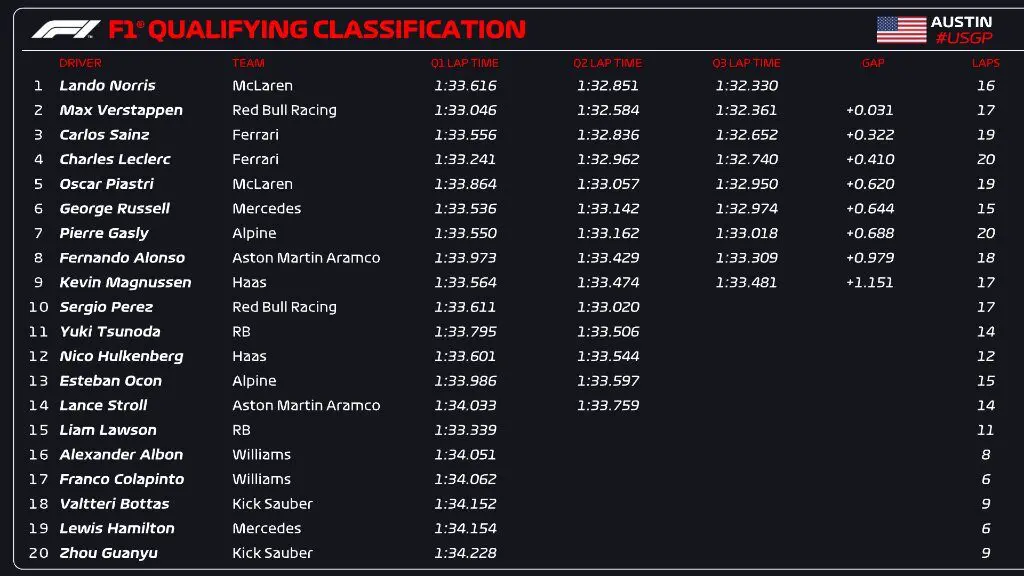Click Norris's Q3 time 1:32.330
This screenshot has width=1024, height=576.
click(746, 86)
